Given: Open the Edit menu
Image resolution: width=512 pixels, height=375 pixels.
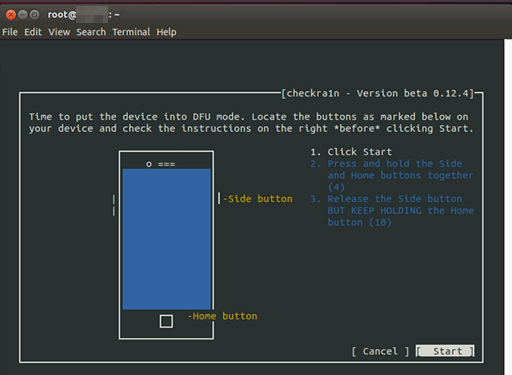Looking at the screenshot, I should 33,32.
